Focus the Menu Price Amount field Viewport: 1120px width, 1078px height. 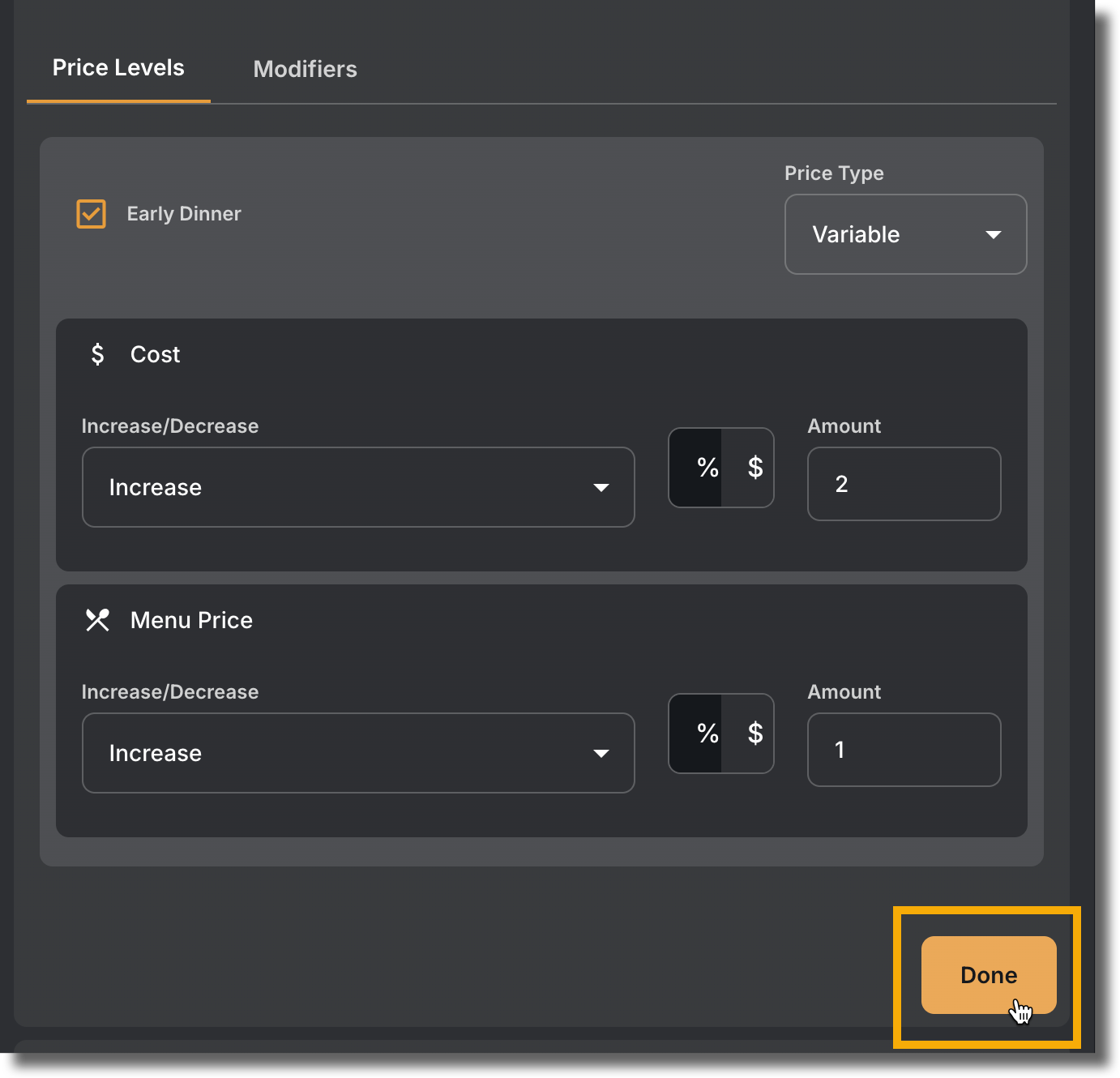(904, 750)
